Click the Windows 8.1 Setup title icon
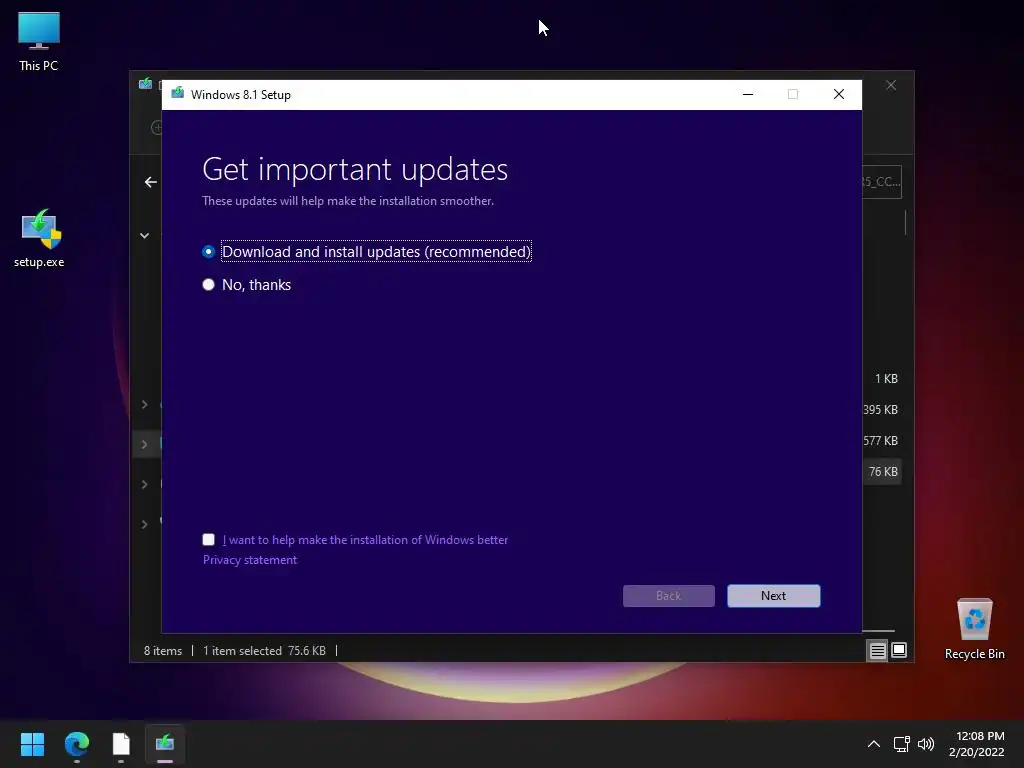The width and height of the screenshot is (1024, 768). 177,94
